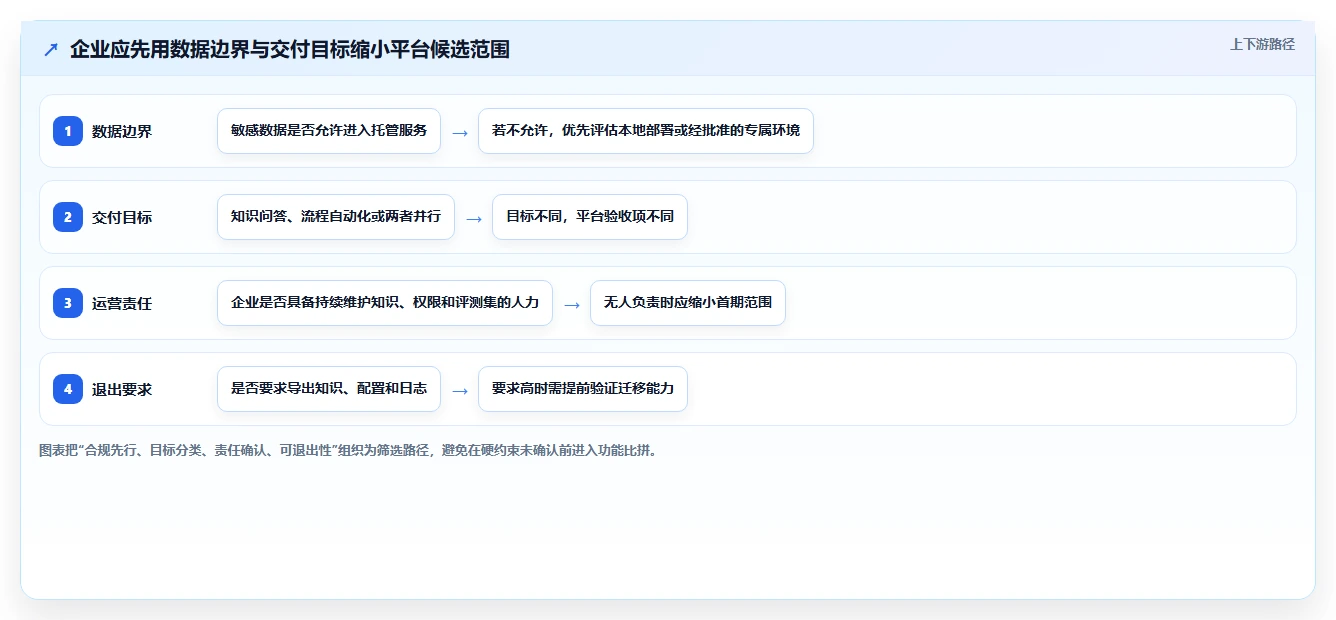Select step badge number 1

(x=68, y=131)
